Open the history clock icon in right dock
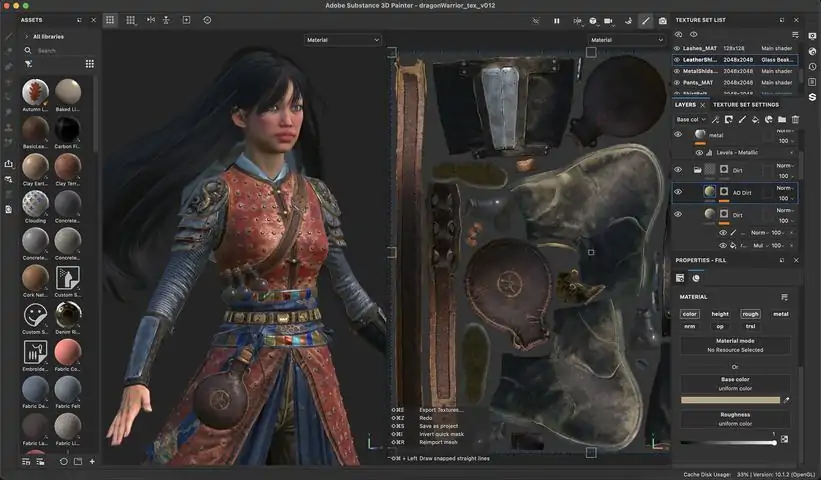Viewport: 821px width, 480px height. click(x=812, y=66)
